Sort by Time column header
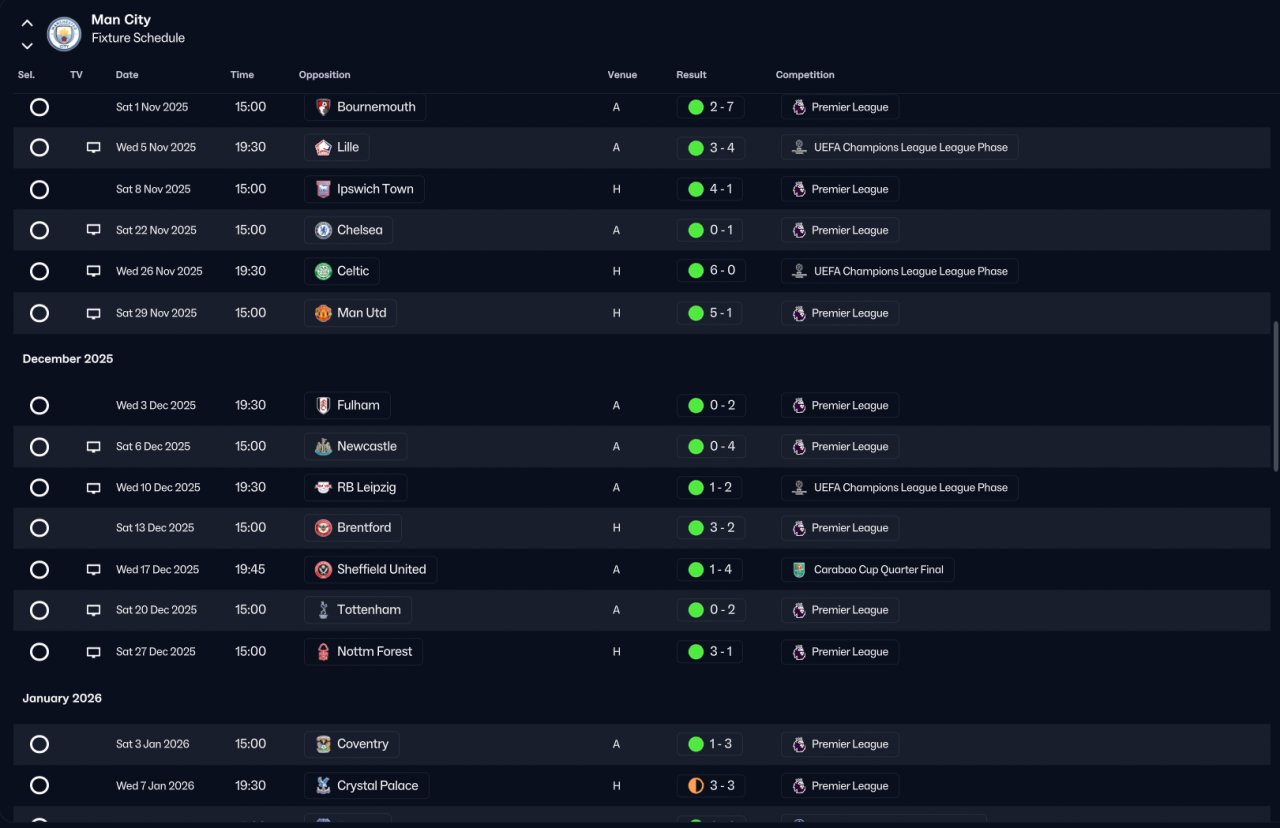This screenshot has width=1280, height=828. tap(242, 75)
